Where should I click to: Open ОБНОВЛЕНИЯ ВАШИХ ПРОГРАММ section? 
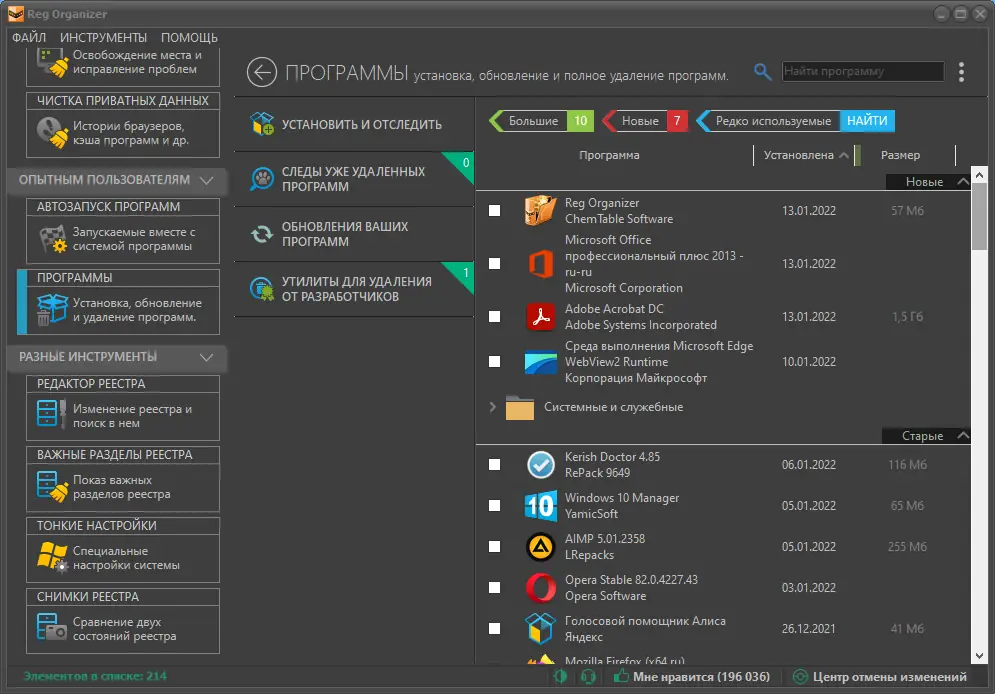354,234
